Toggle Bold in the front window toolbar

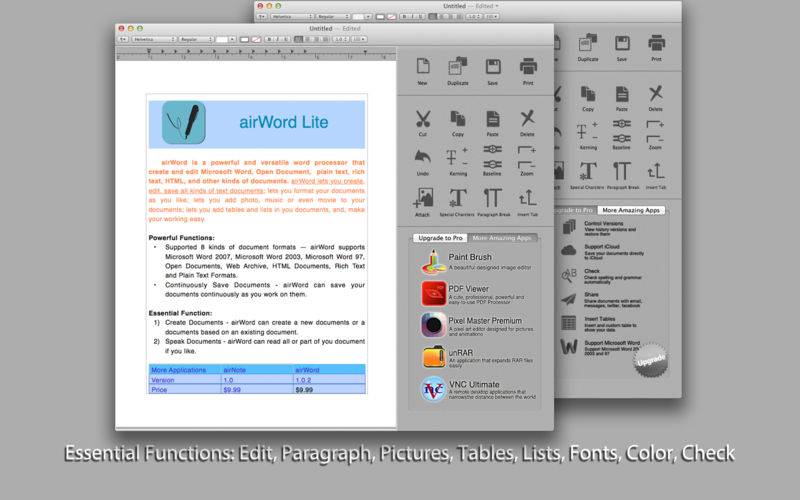click(269, 39)
